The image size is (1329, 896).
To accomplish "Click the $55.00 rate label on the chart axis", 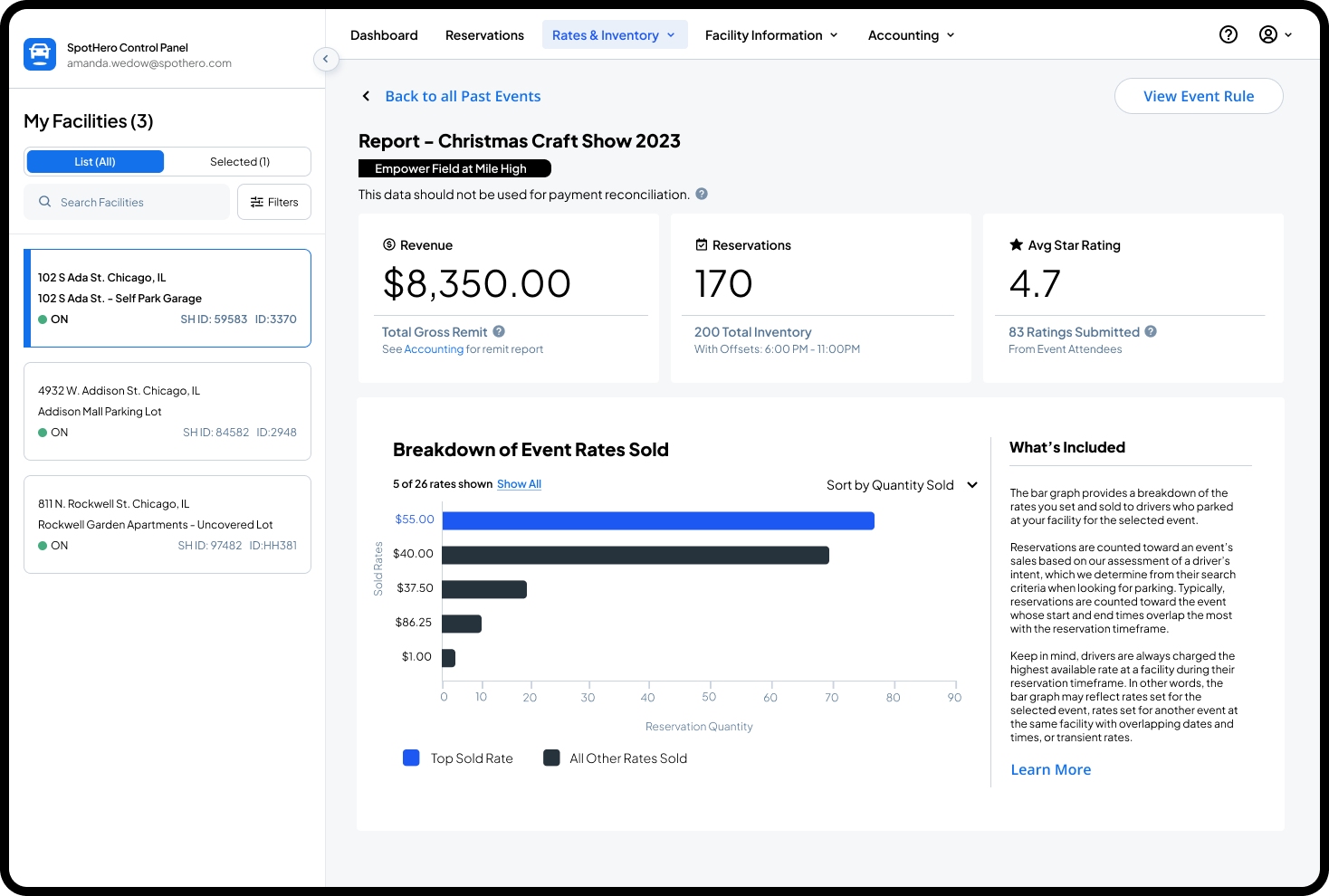I will (415, 519).
